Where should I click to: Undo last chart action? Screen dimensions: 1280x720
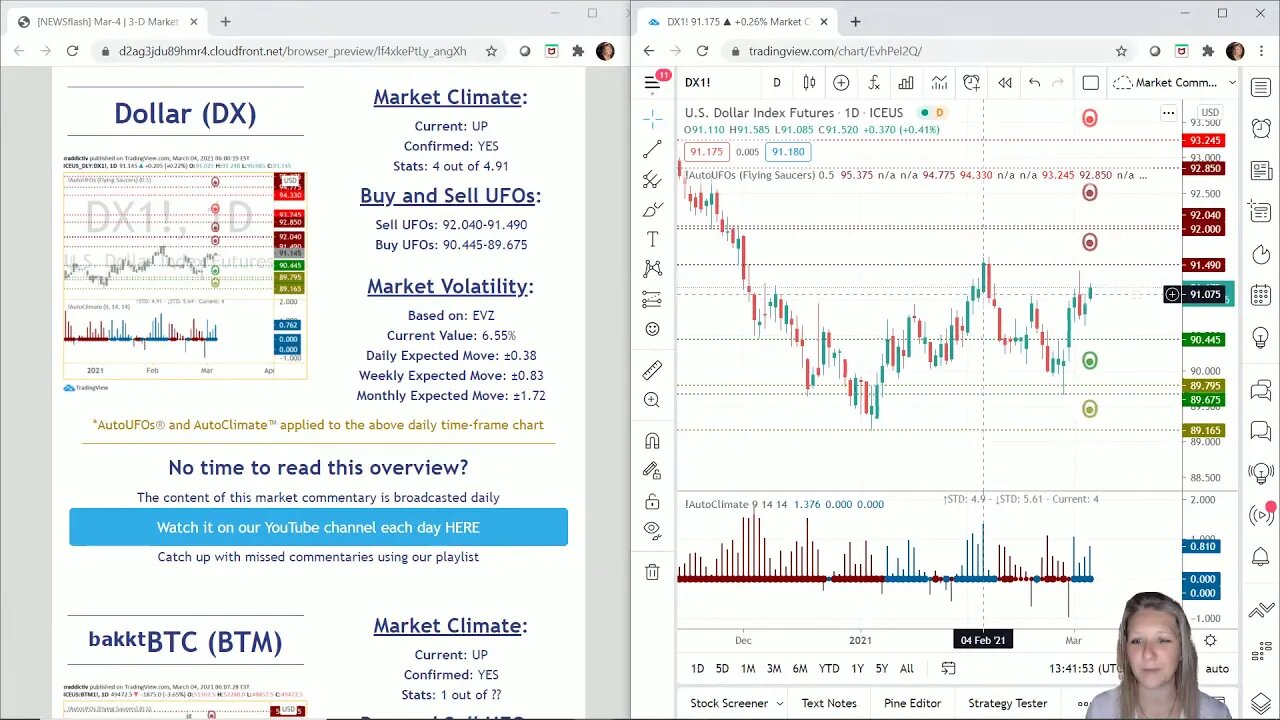[1034, 83]
